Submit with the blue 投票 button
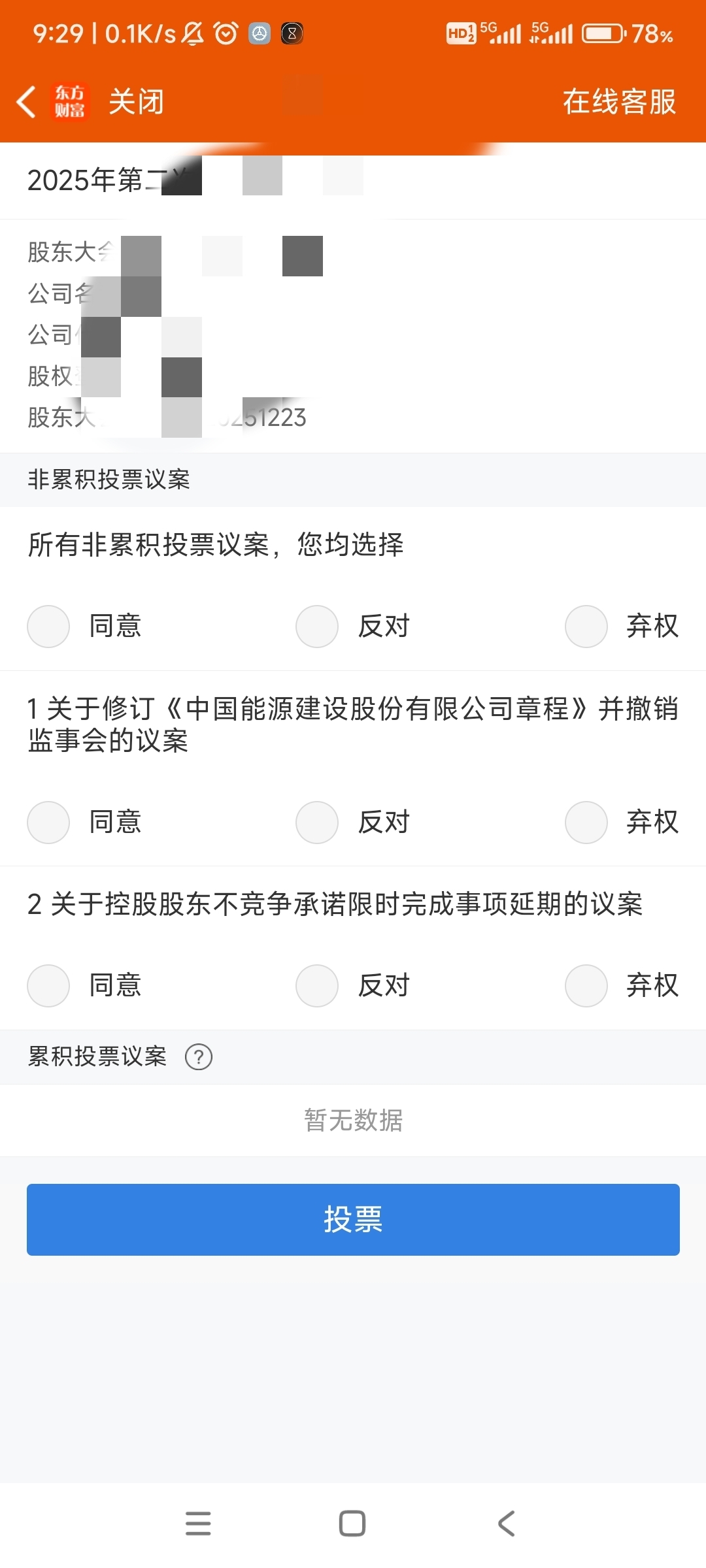Screen dimensions: 706x1568 tap(353, 1219)
